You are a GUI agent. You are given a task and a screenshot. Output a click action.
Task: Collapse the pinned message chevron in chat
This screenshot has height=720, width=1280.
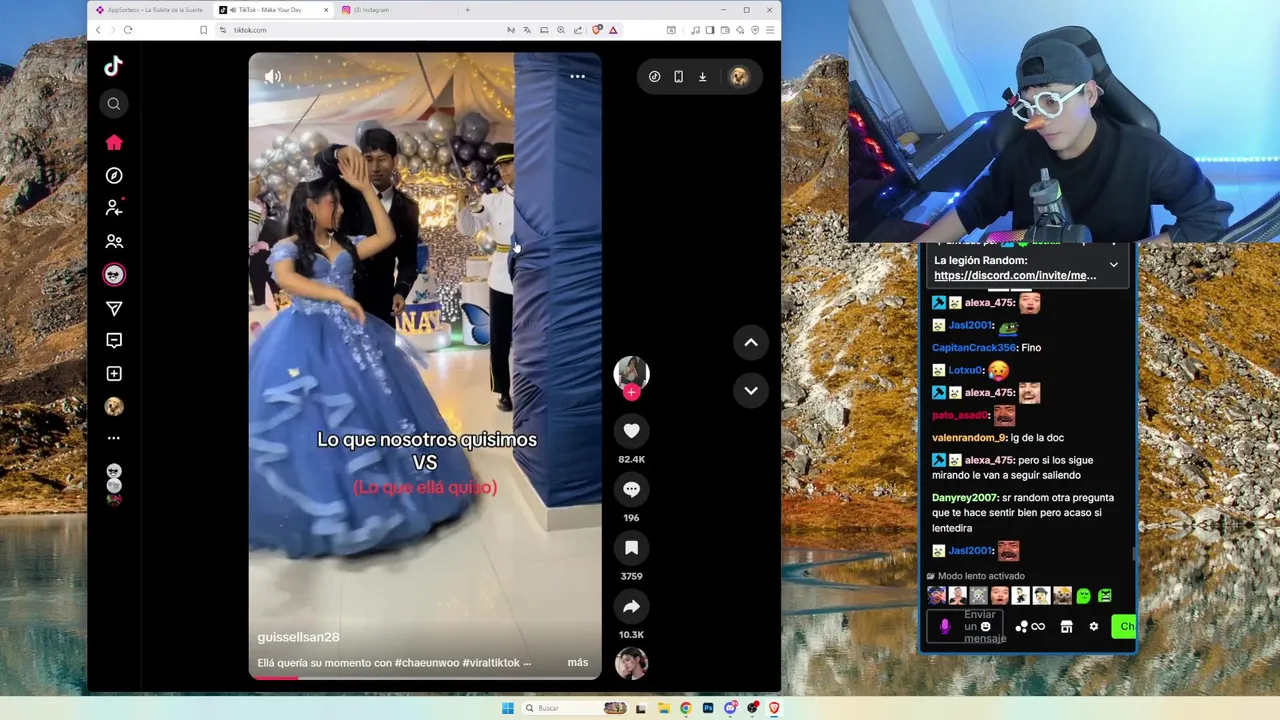tap(1113, 265)
